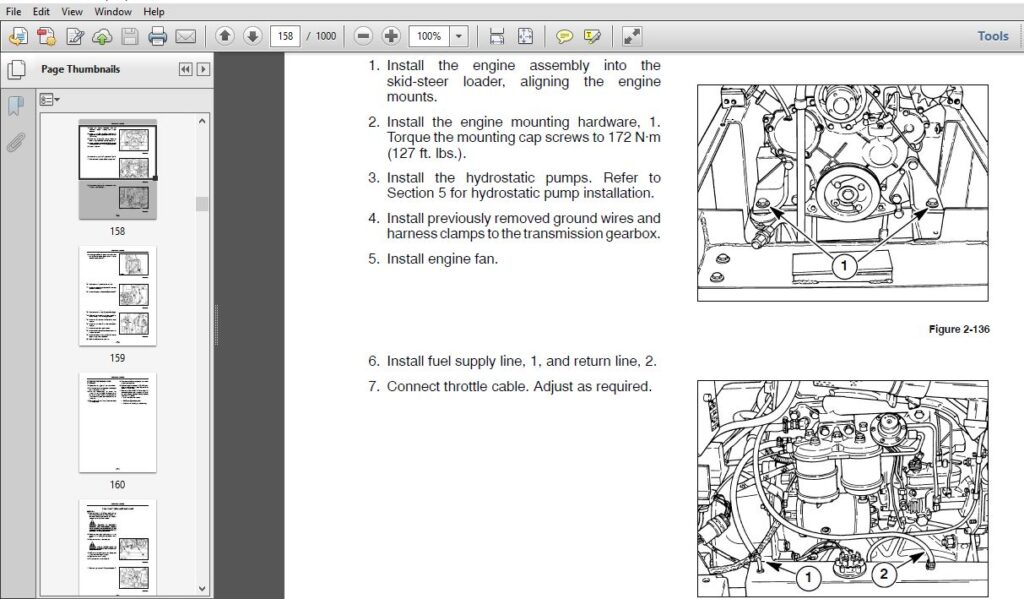
Task: Click the fuel line illustration at bottom
Action: point(842,489)
